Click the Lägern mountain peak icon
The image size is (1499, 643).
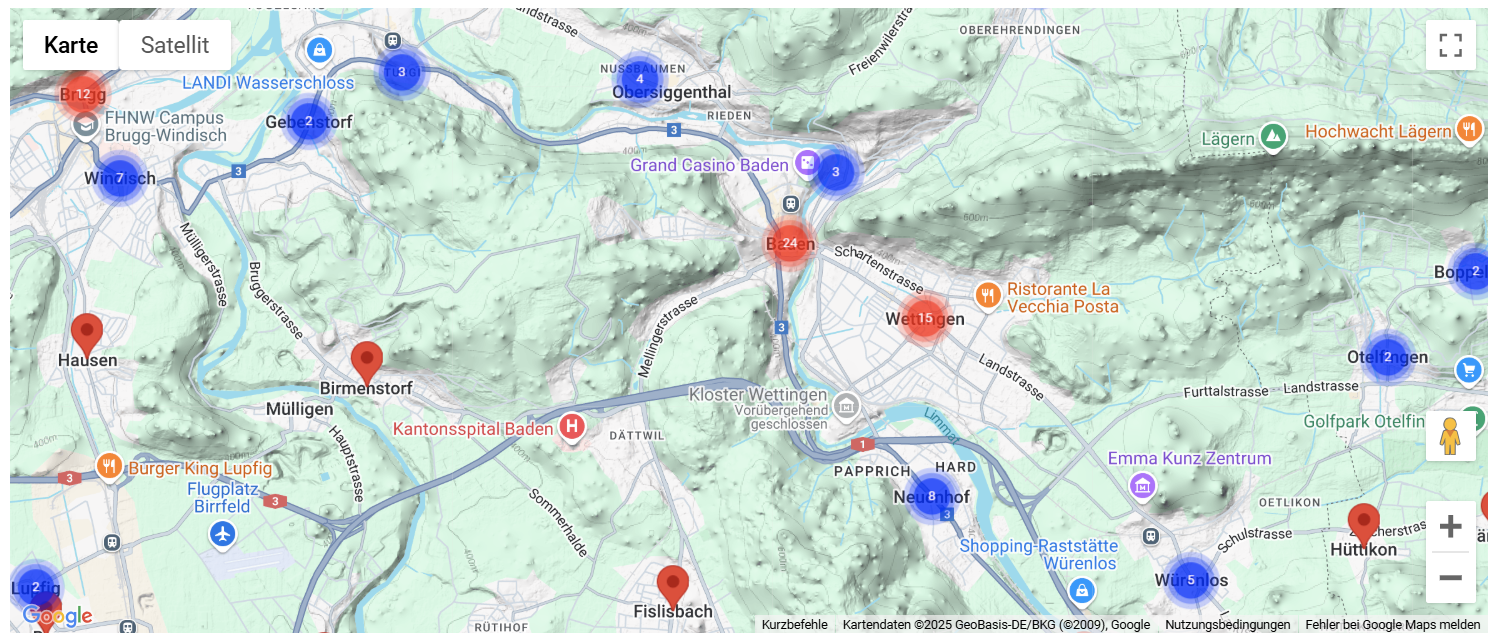pos(1273,136)
